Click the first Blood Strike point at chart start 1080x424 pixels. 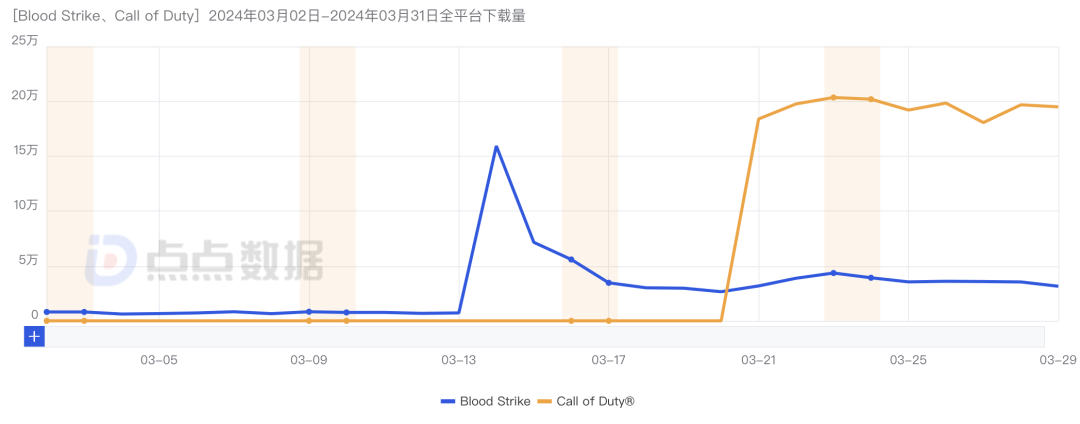(x=47, y=312)
